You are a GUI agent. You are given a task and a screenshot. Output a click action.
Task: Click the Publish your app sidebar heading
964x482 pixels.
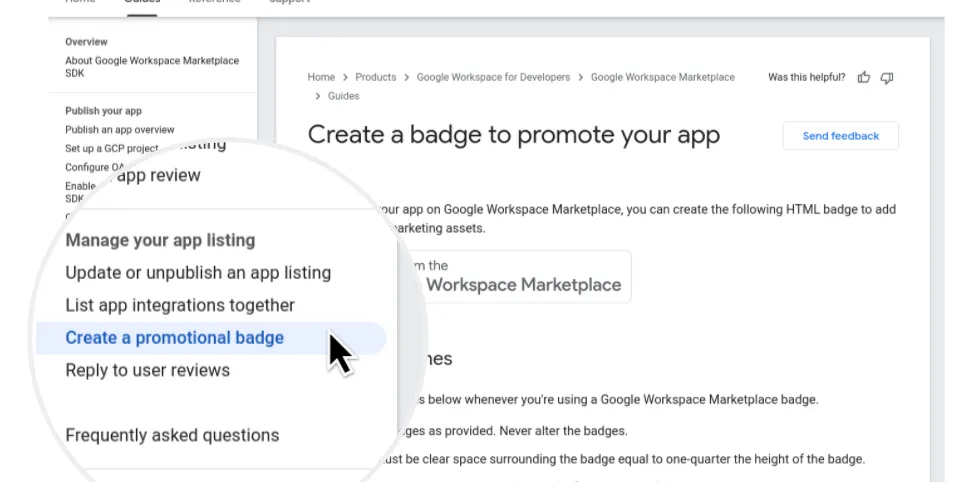(103, 111)
